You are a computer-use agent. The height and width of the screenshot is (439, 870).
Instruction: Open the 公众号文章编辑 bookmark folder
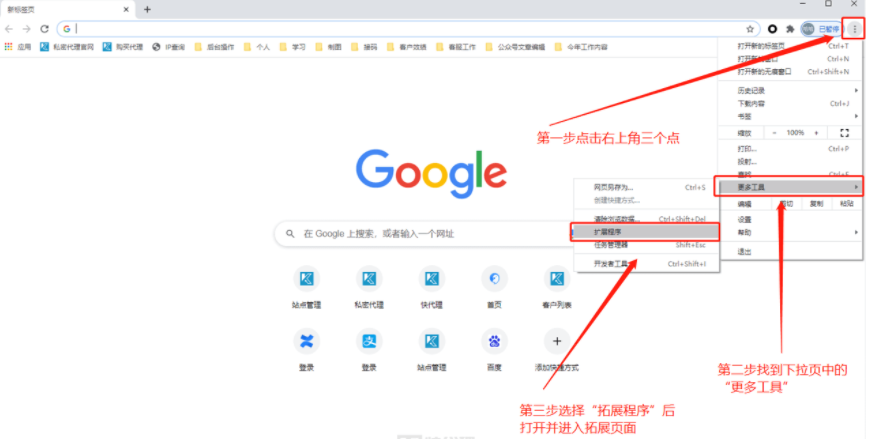click(515, 47)
